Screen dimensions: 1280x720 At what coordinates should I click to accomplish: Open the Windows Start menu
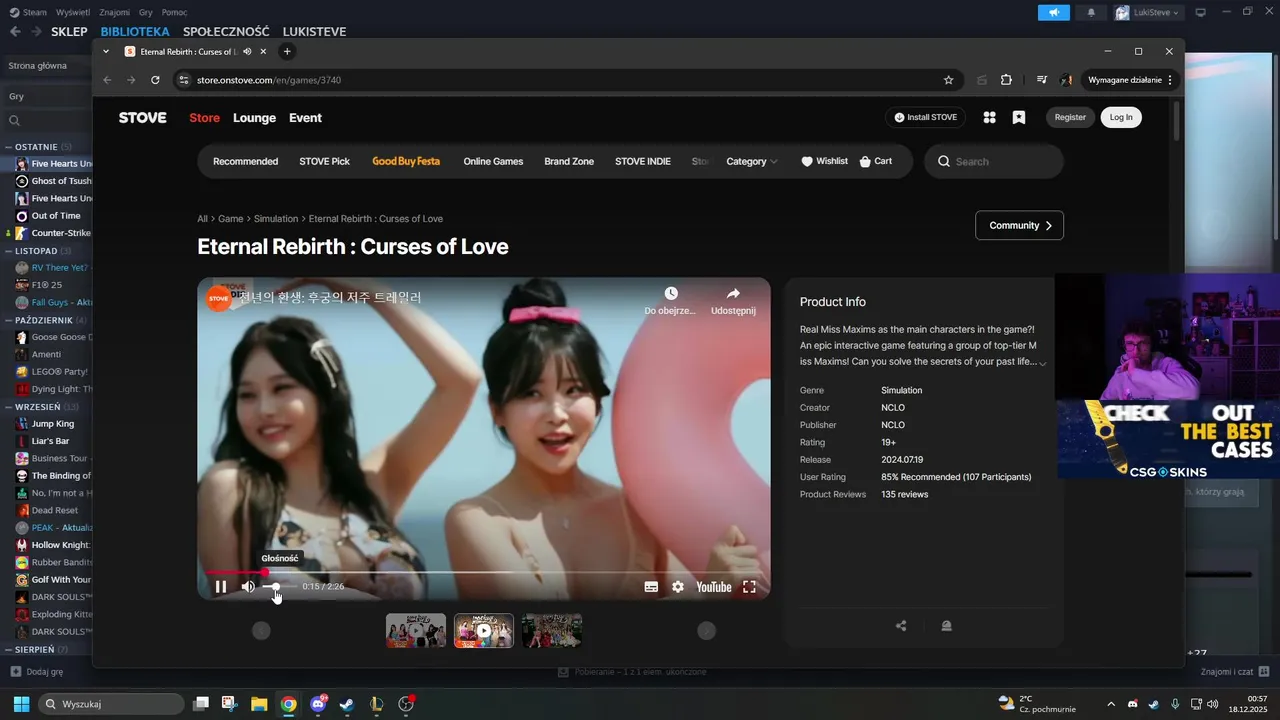click(x=21, y=704)
